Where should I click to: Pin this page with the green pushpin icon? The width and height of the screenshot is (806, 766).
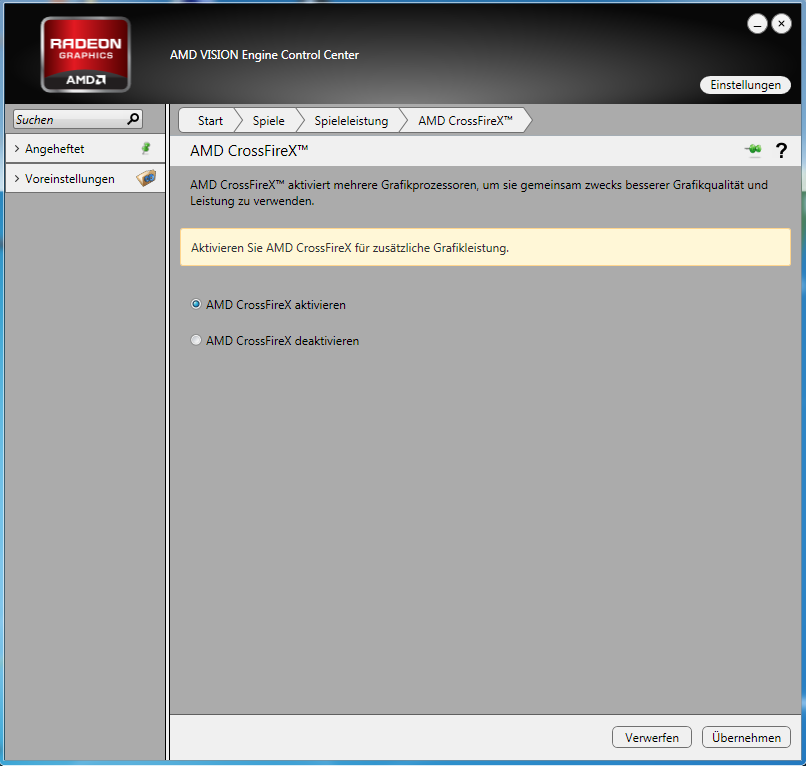point(754,150)
